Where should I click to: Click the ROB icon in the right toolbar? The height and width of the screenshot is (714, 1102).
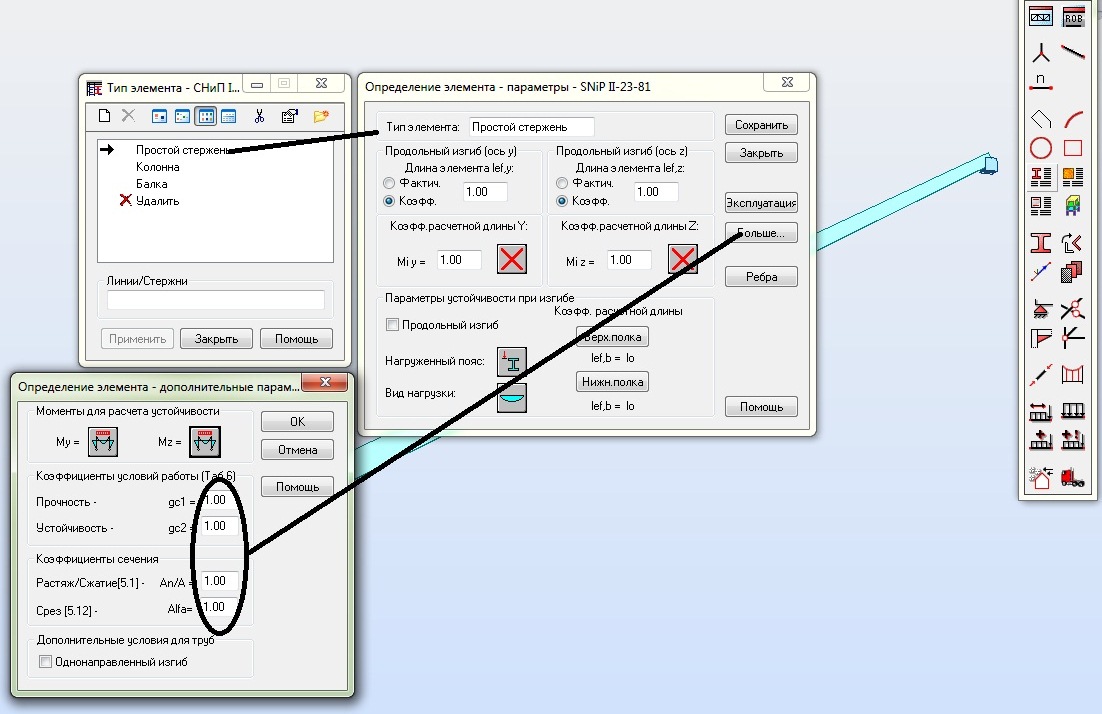(x=1073, y=17)
